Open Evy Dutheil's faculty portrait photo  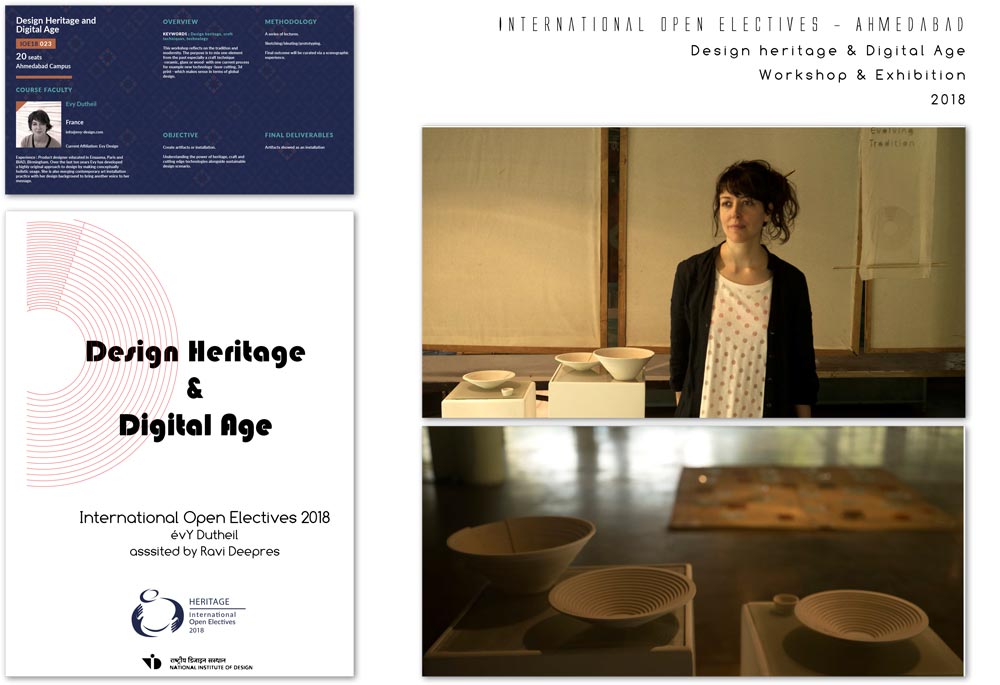click(38, 127)
